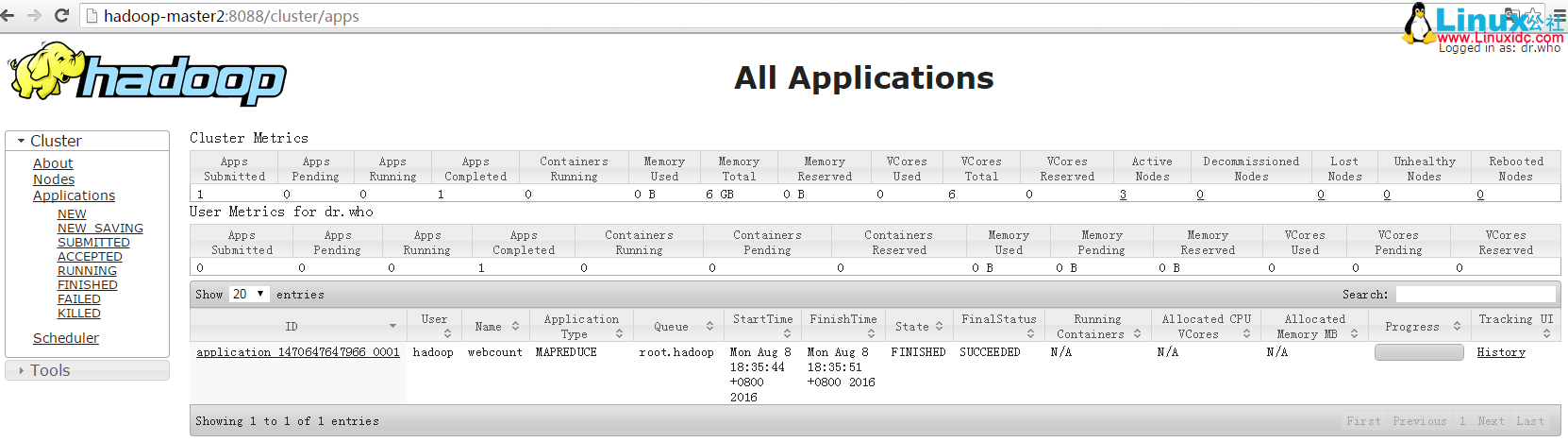
Task: Click the 'Showing 1 to 1 of 1 entries' text
Action: (287, 421)
